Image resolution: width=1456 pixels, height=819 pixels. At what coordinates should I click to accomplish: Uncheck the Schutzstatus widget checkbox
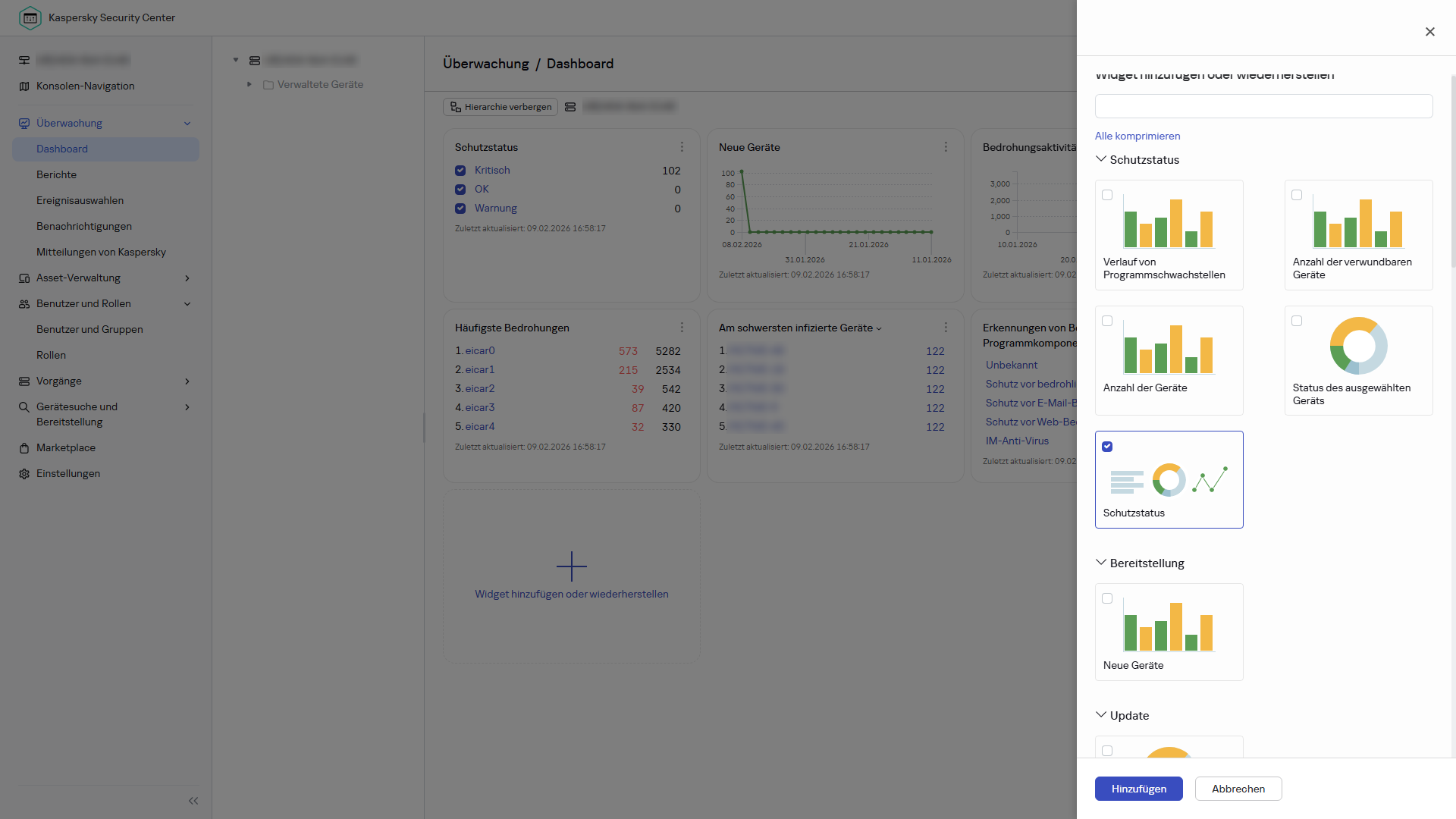(1107, 447)
